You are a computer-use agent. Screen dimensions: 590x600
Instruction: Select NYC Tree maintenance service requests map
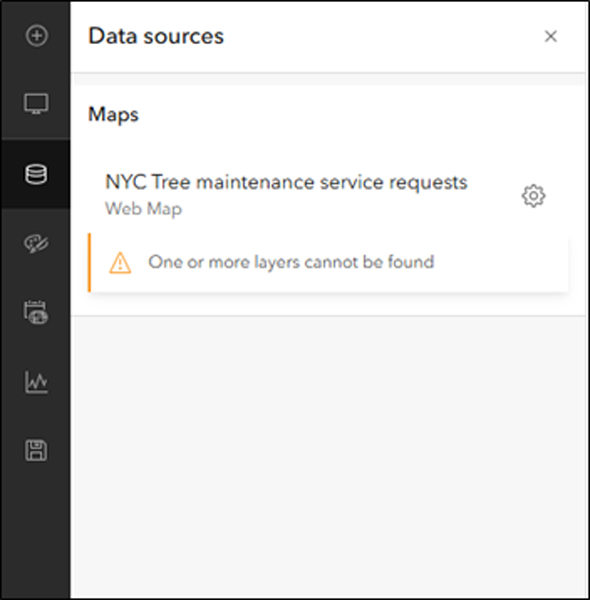[286, 182]
